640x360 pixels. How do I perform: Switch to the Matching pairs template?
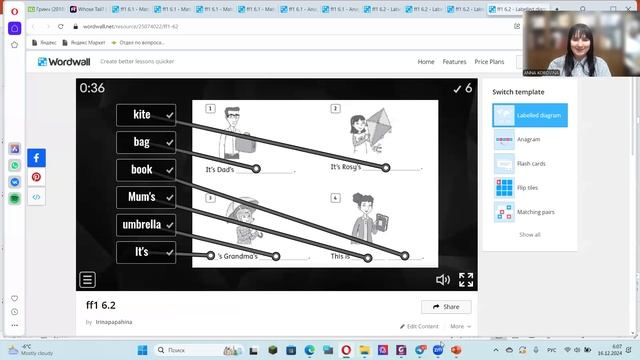click(x=530, y=212)
